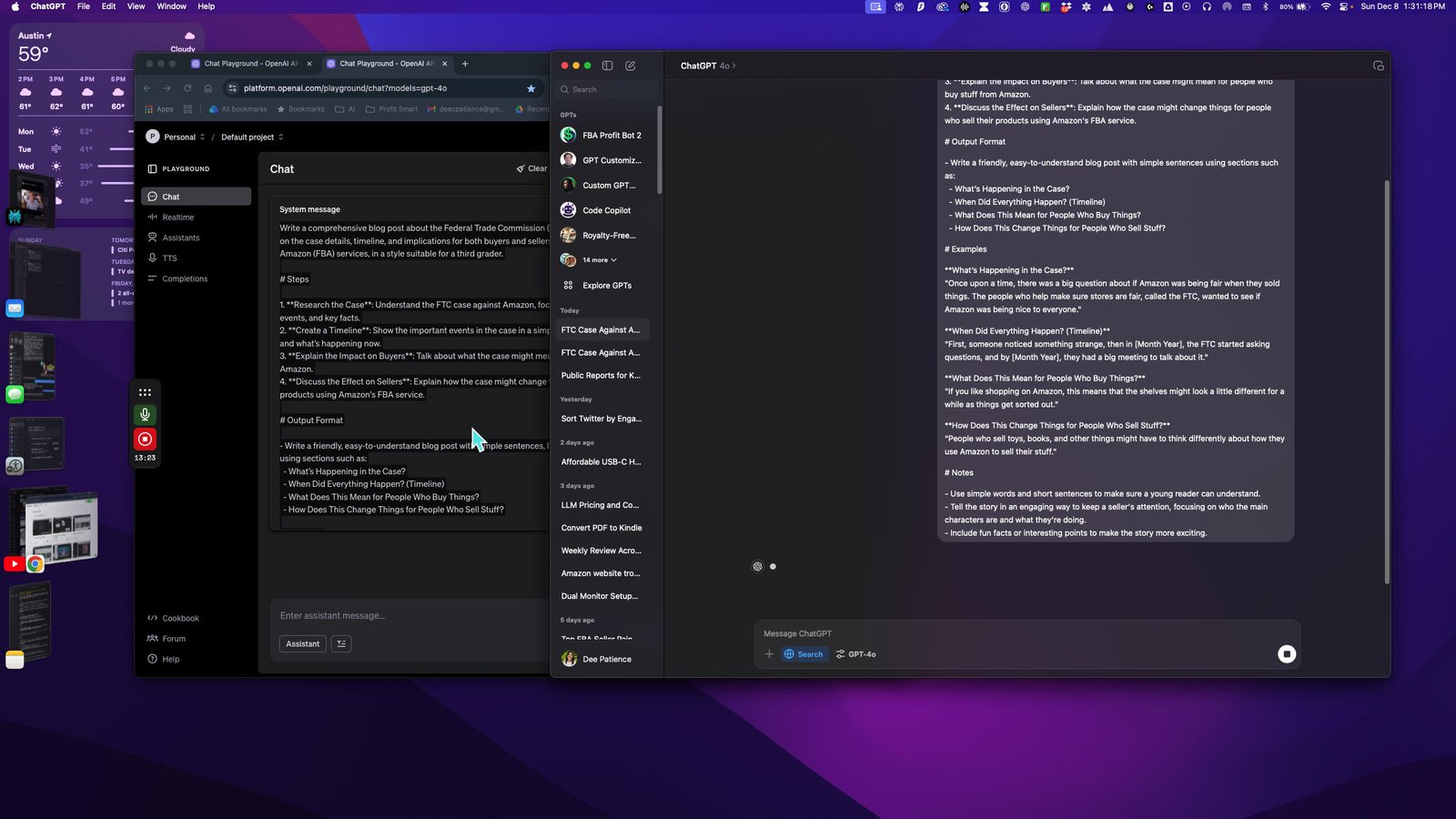This screenshot has height=819, width=1456.
Task: Toggle web Search in message bar
Action: [804, 653]
